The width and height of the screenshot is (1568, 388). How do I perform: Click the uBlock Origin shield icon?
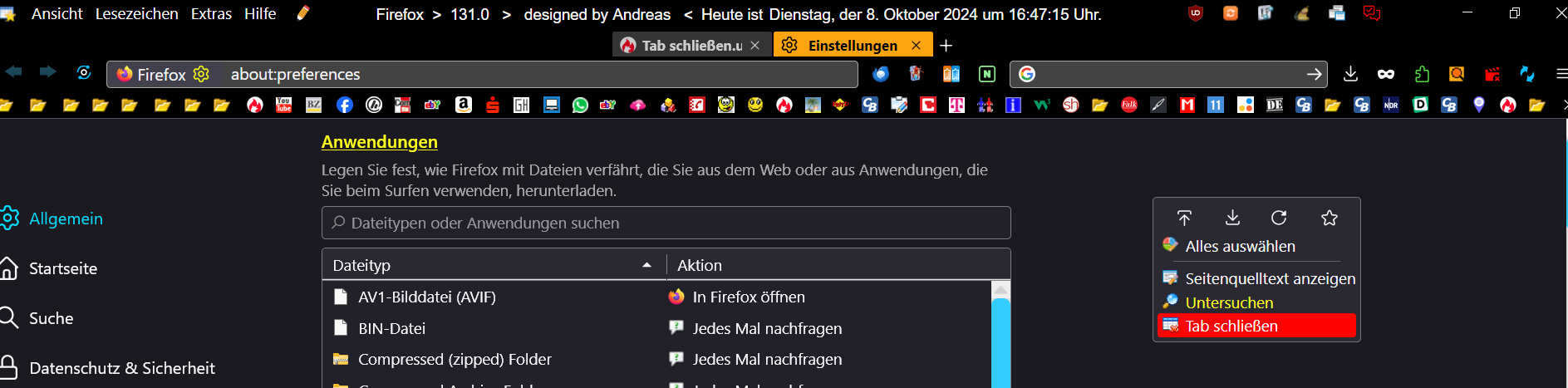pos(1196,13)
